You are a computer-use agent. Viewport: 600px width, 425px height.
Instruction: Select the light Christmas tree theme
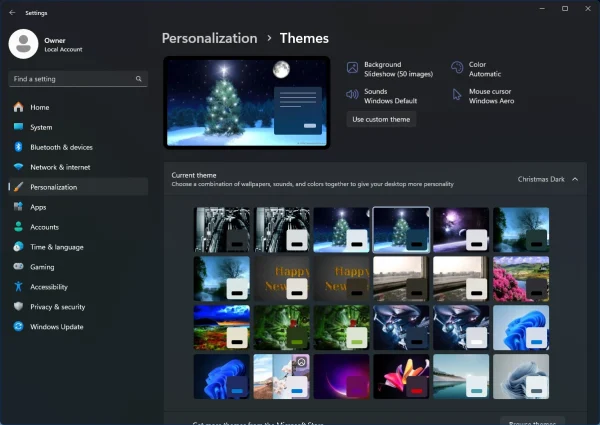pyautogui.click(x=341, y=230)
